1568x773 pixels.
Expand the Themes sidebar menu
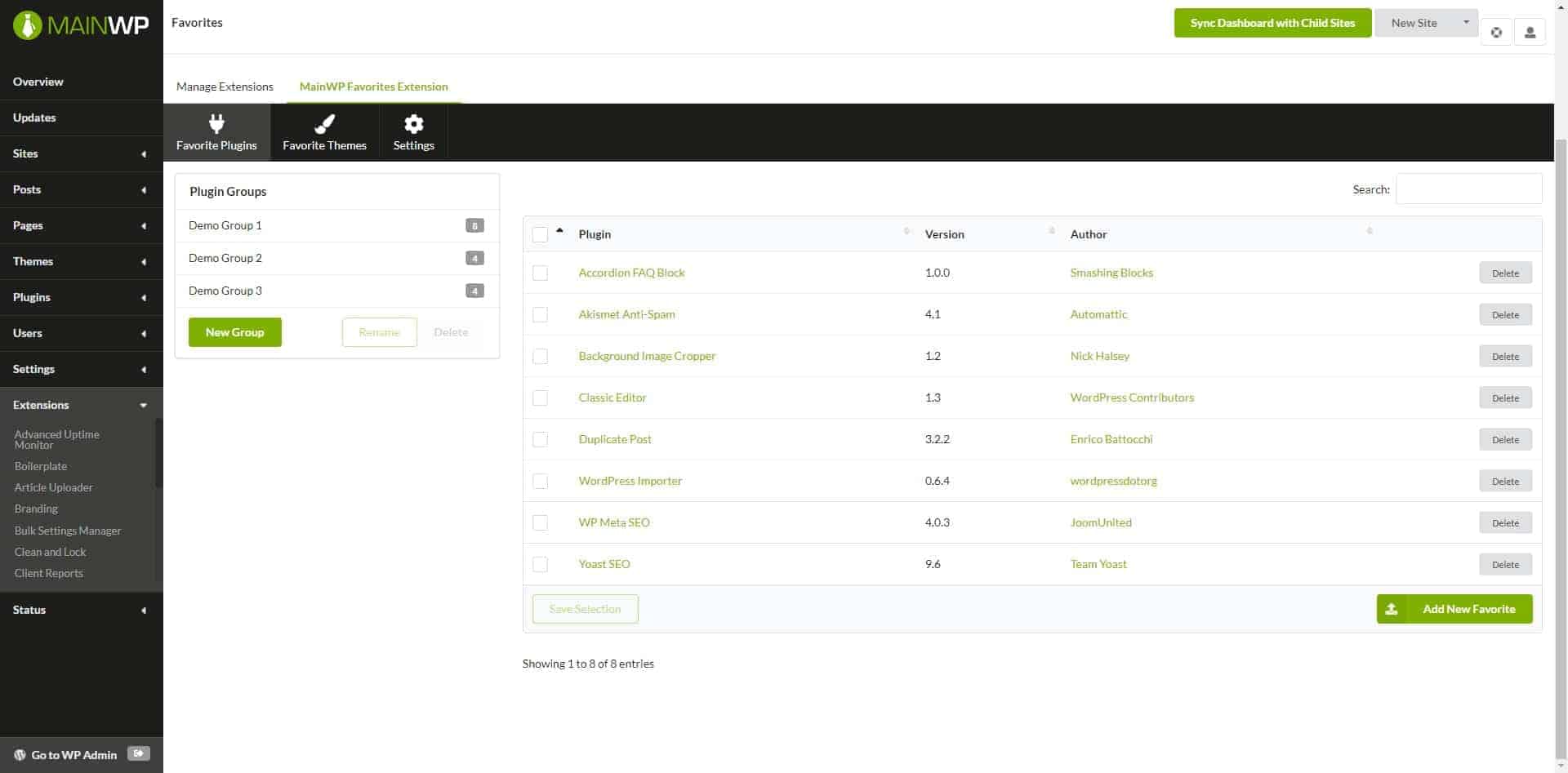(81, 261)
